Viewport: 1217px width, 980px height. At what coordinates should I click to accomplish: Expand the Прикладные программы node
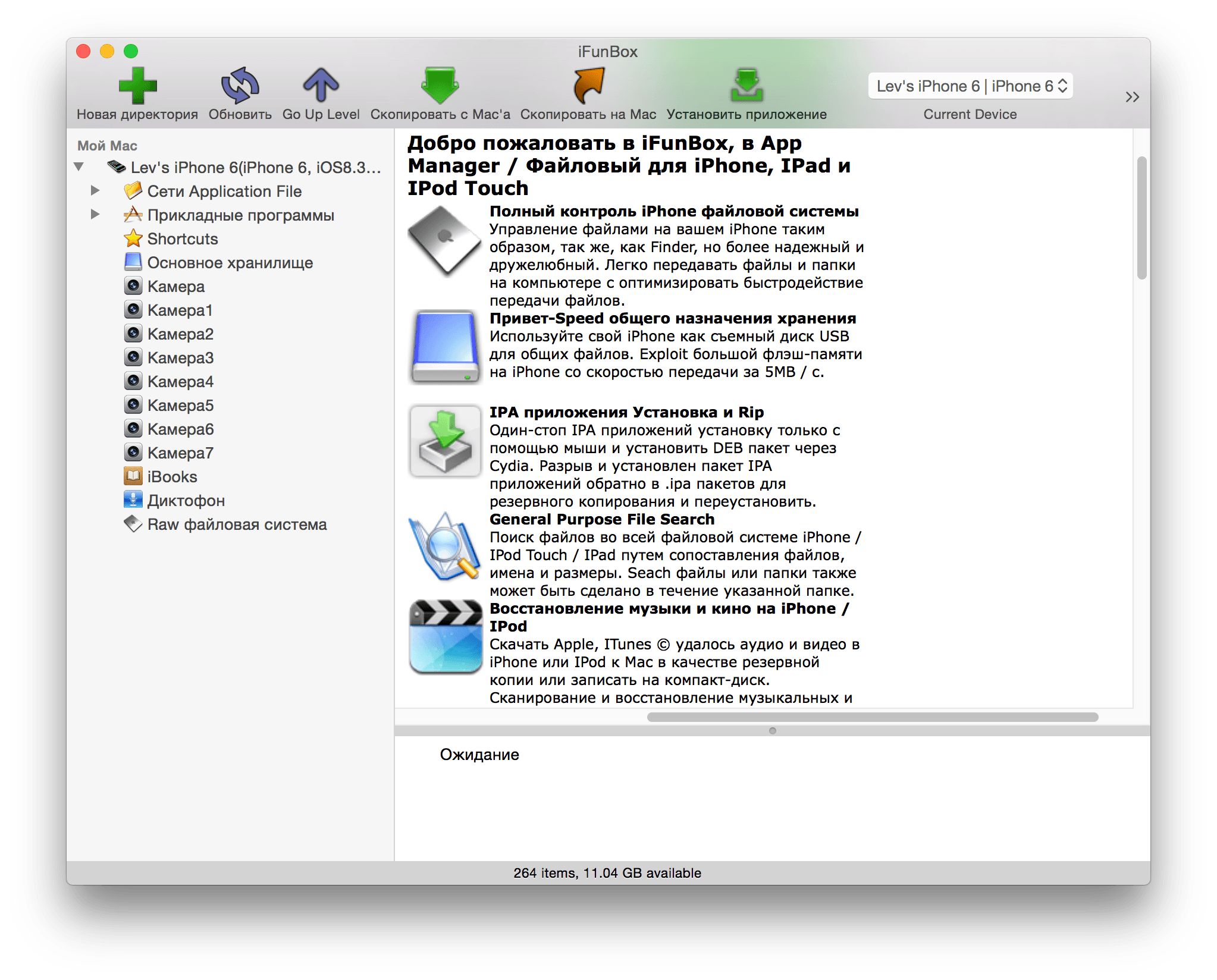point(95,215)
